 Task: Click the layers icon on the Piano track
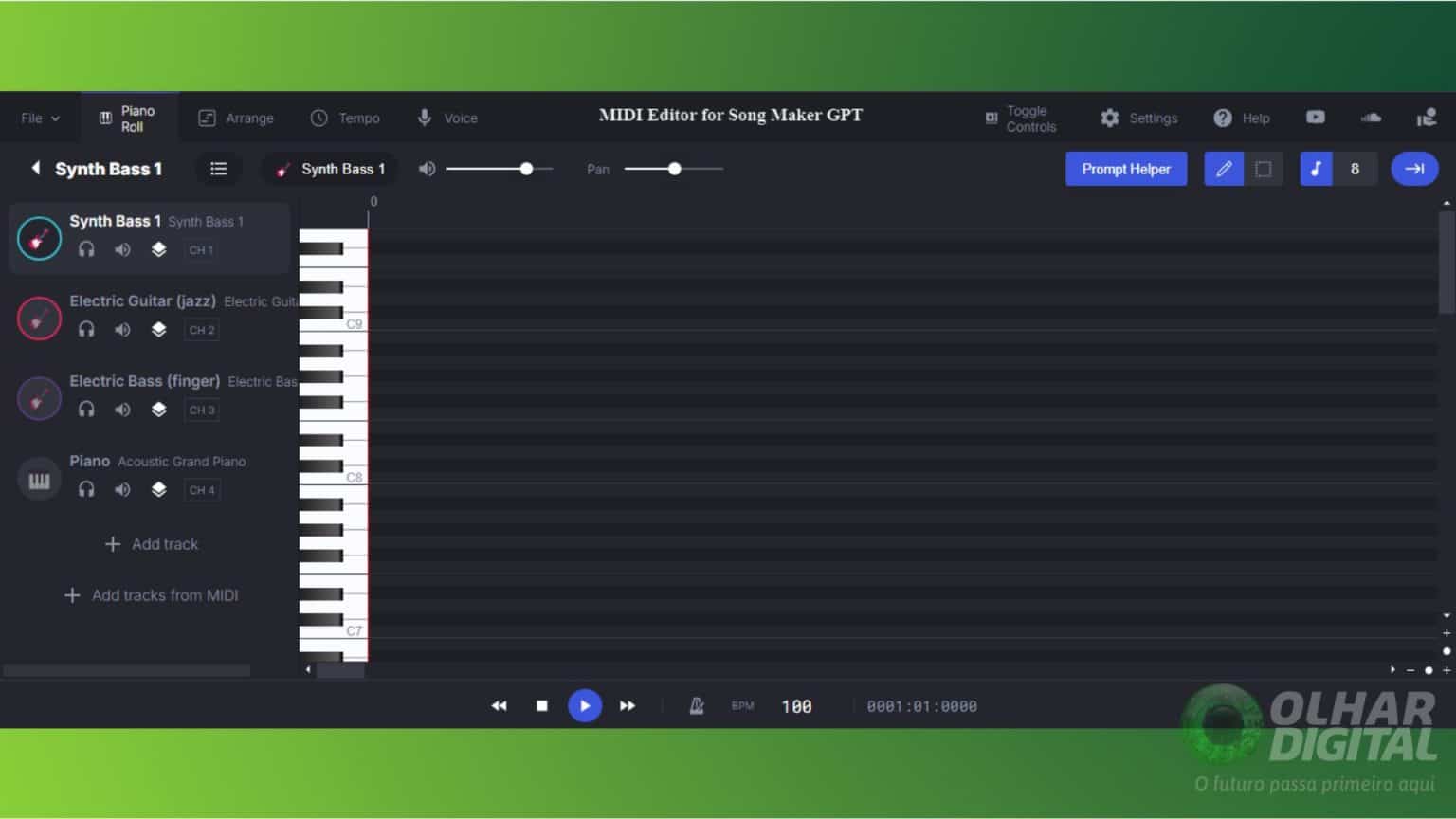158,489
